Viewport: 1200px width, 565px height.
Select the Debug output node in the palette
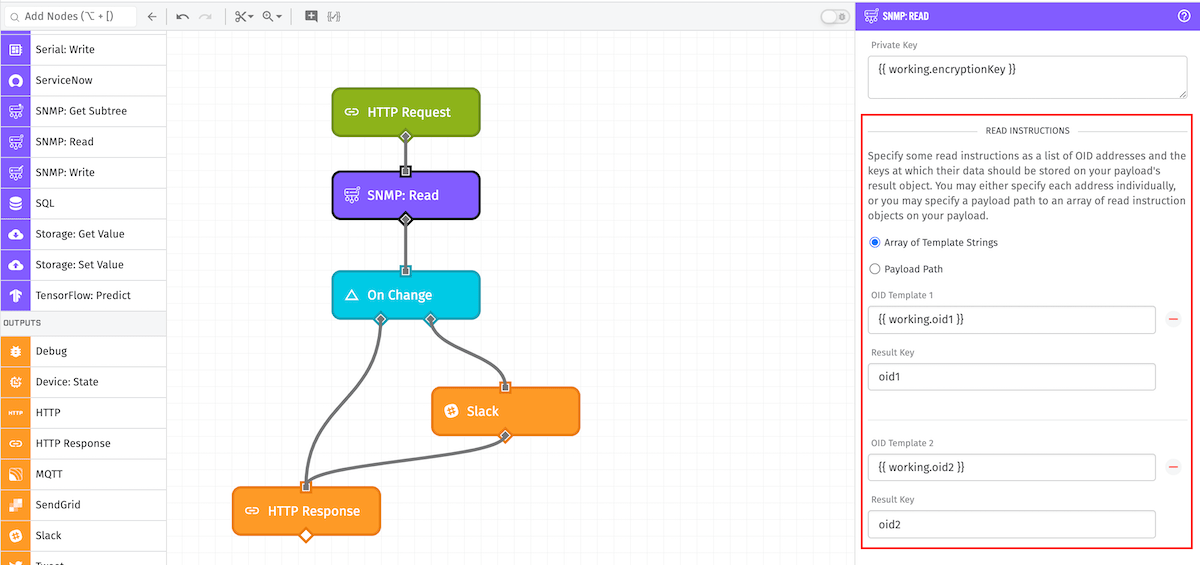(x=83, y=351)
